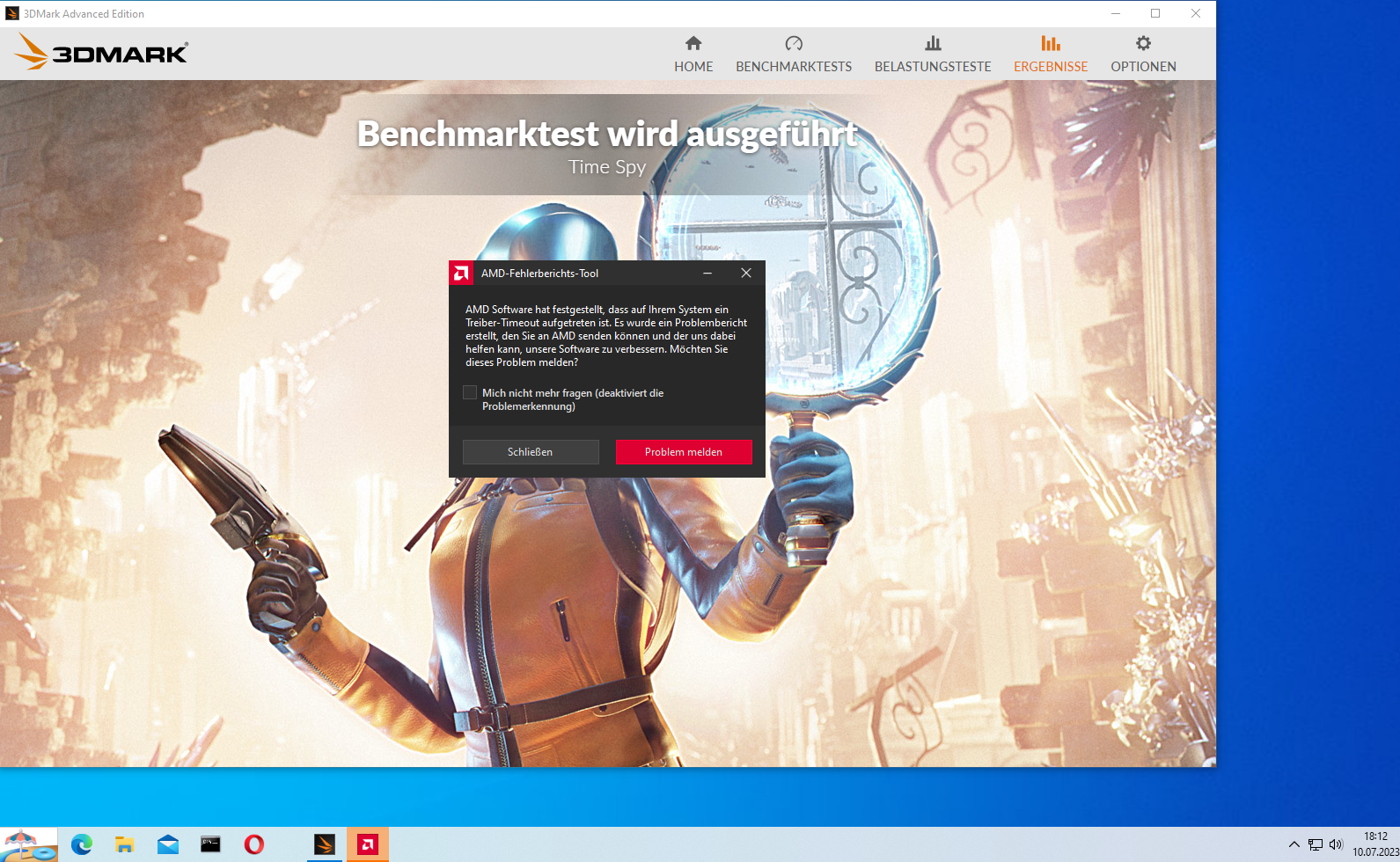Enable 'Mich nicht mehr fragen' checkbox
1400x862 pixels.
470,392
